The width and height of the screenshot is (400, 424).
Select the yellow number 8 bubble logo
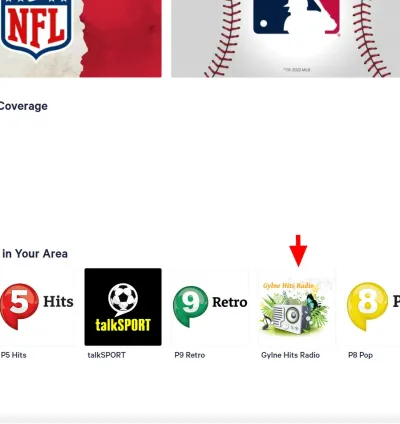tap(367, 306)
